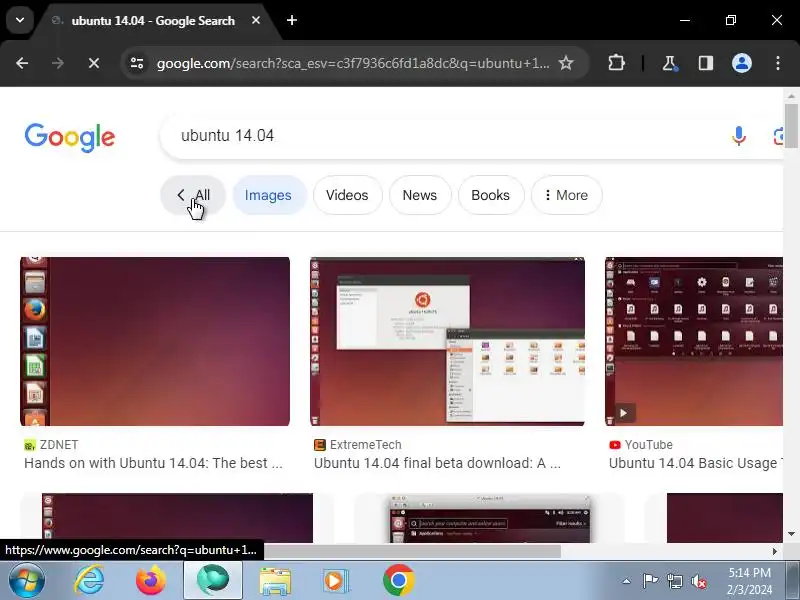Open 'Ubuntu 14.04 final beta download' link
Viewport: 800px width, 600px height.
click(437, 463)
